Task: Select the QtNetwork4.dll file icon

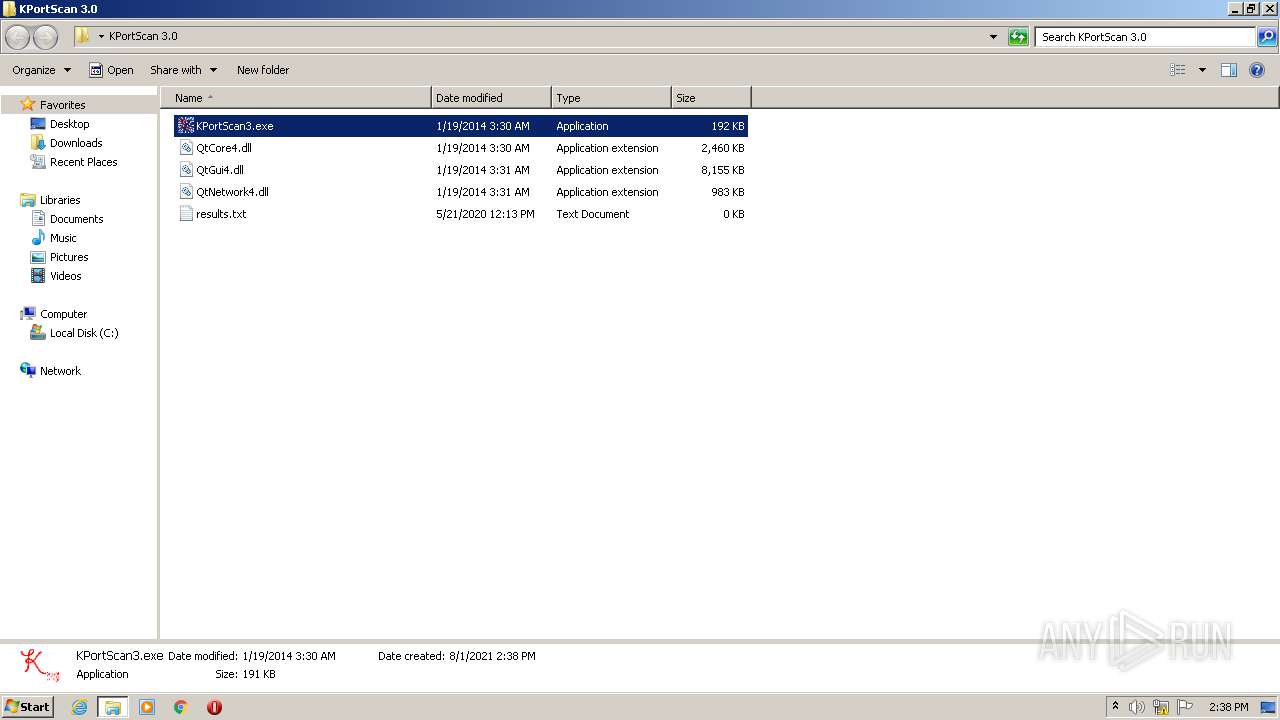Action: pos(186,192)
